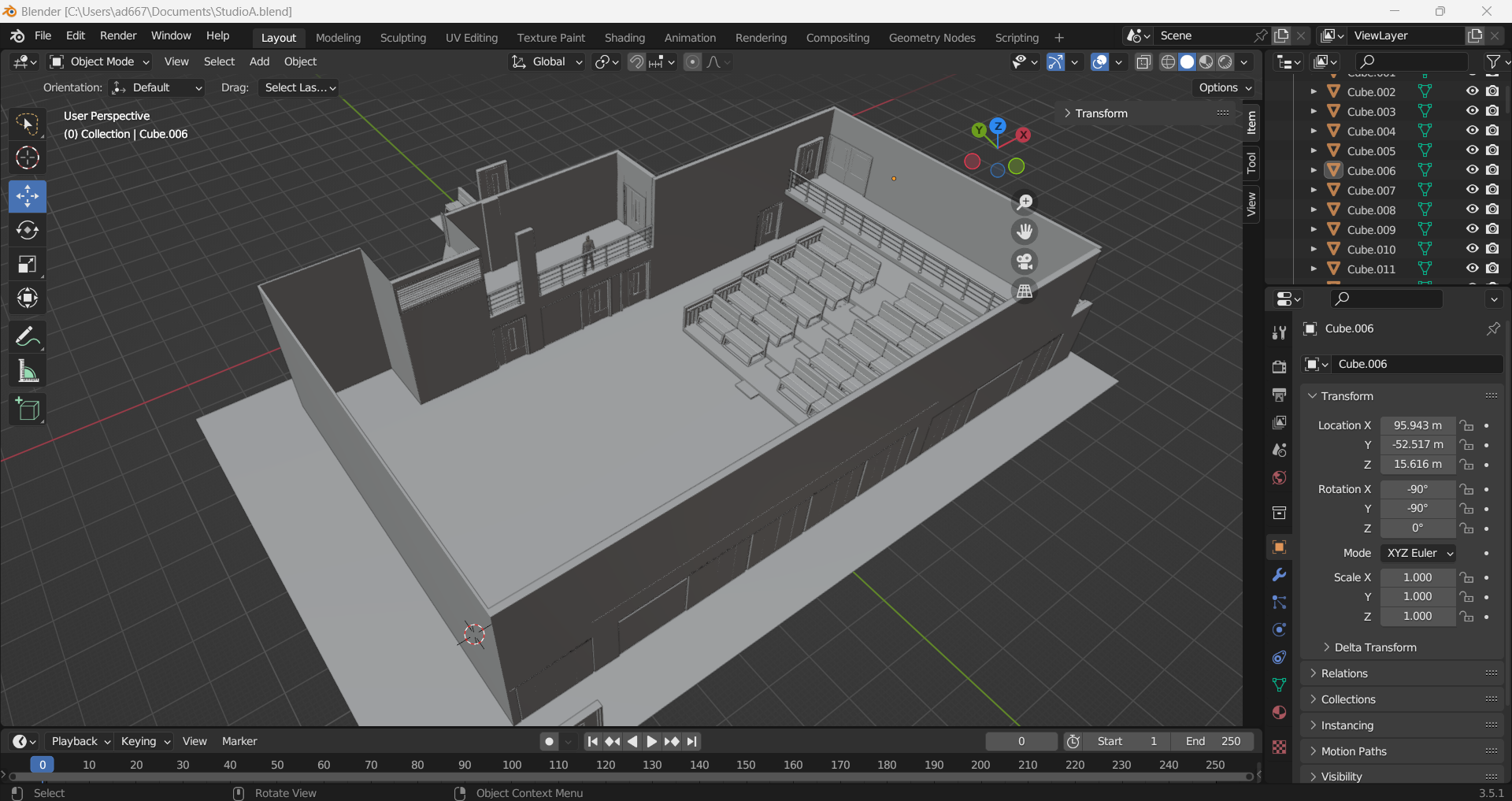Open the Object Mode dropdown
Image resolution: width=1512 pixels, height=801 pixels.
tap(99, 62)
